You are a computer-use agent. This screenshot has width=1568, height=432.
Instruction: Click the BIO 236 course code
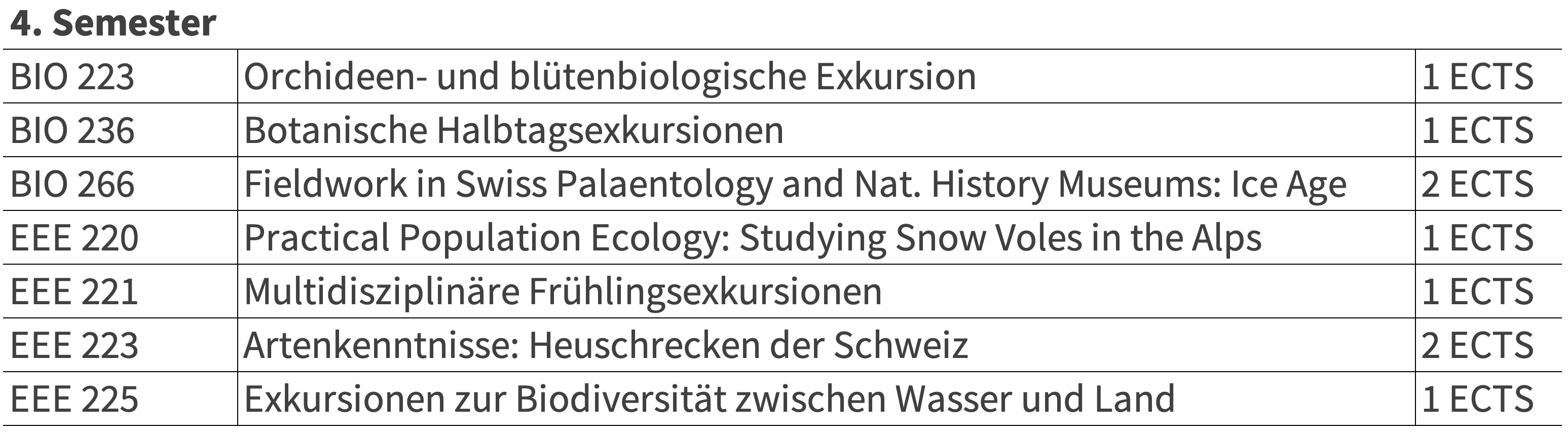72,130
